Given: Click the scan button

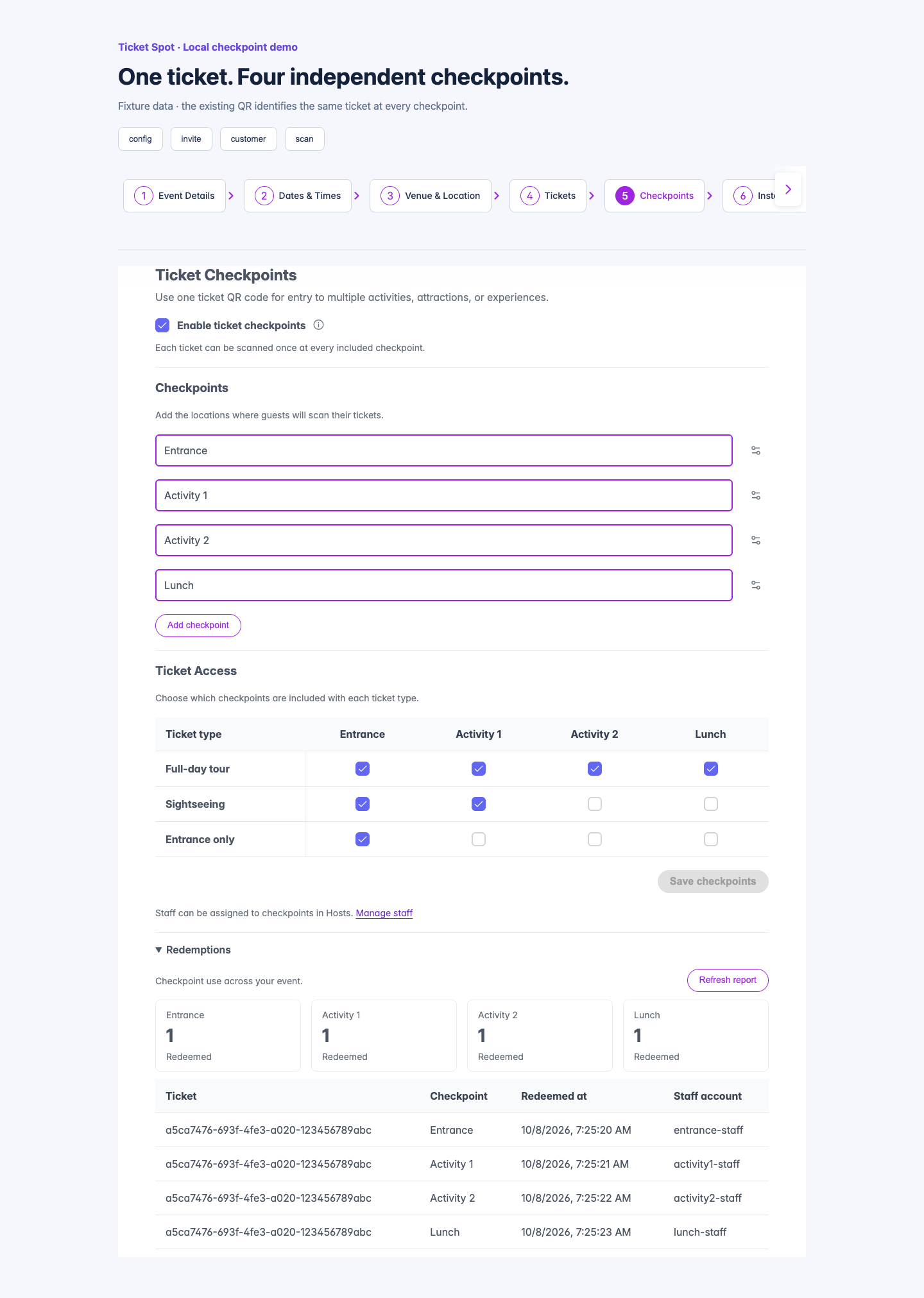Looking at the screenshot, I should 305,139.
